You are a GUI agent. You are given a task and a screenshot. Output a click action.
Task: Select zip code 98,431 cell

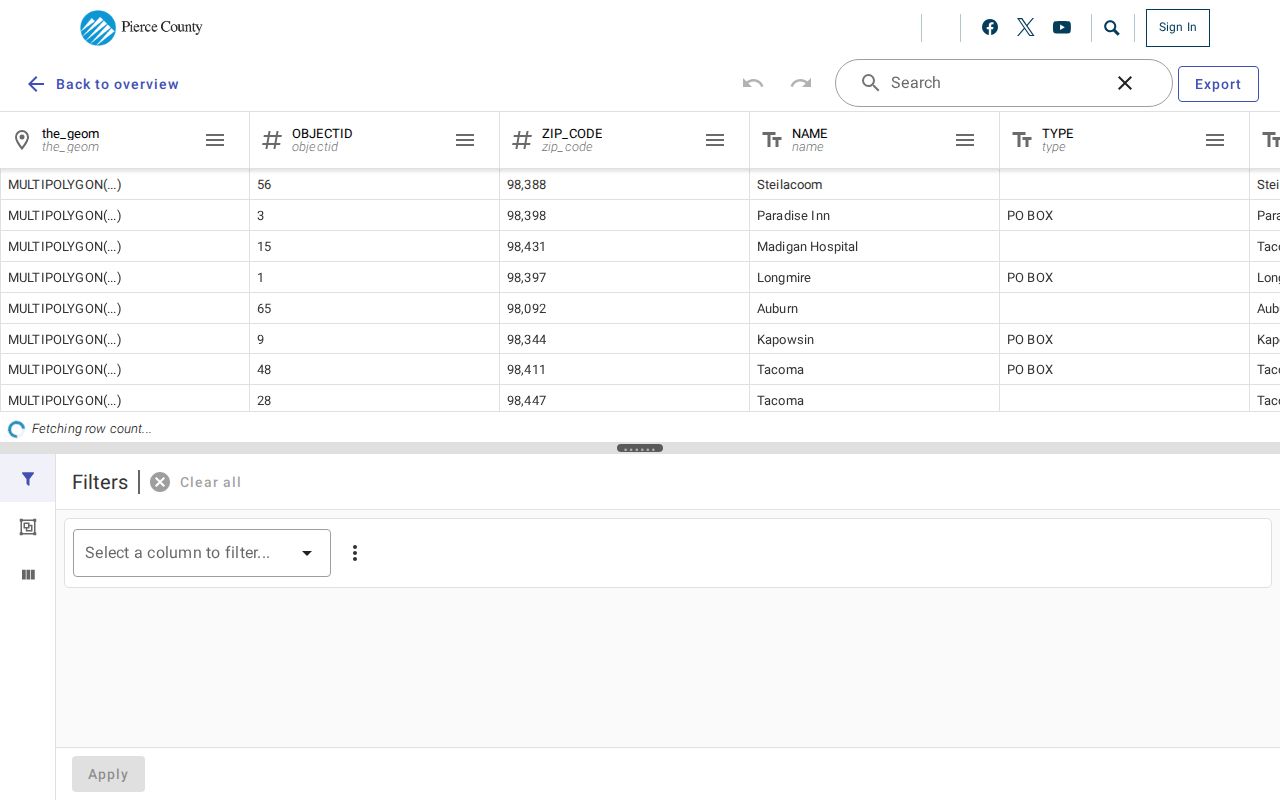coord(624,247)
